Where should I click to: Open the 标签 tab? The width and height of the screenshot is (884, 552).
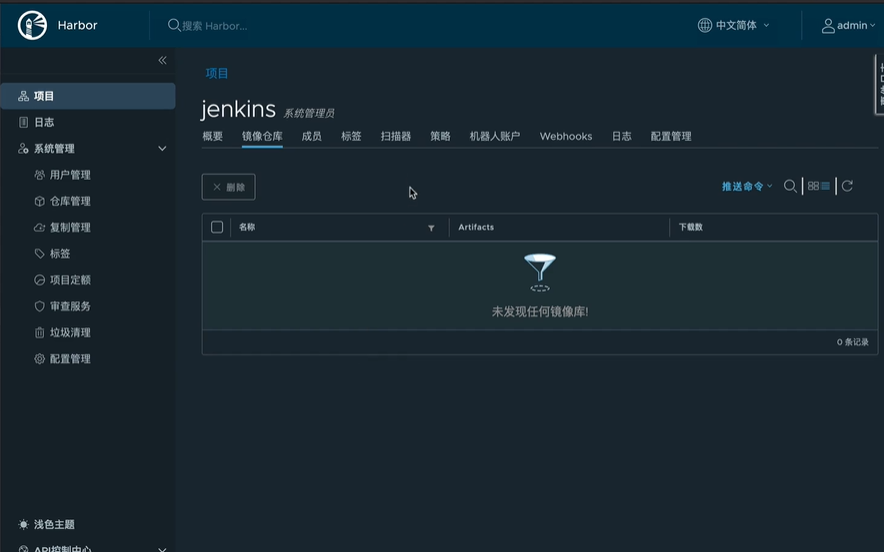click(x=351, y=136)
